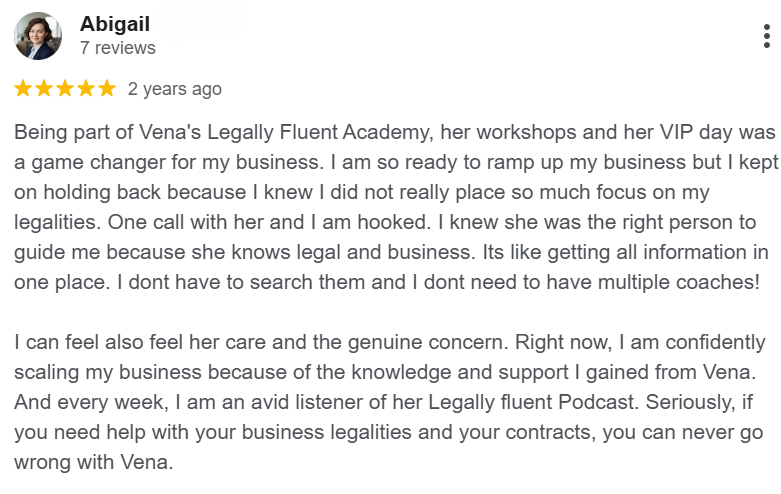
Task: Click Abigail's round profile photo
Action: coord(38,36)
